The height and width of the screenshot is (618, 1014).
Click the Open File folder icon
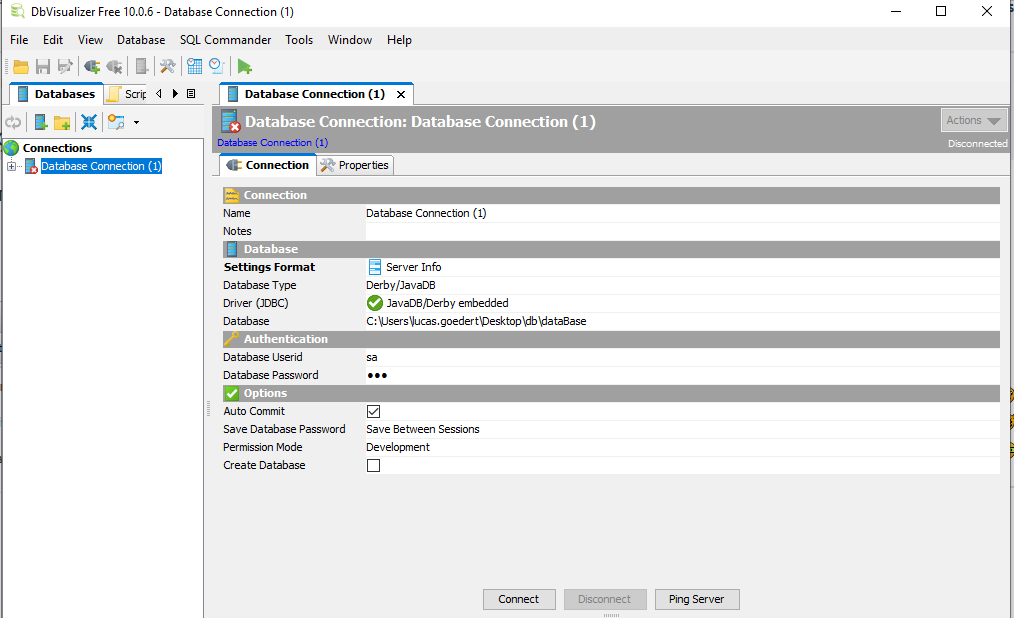click(x=20, y=67)
